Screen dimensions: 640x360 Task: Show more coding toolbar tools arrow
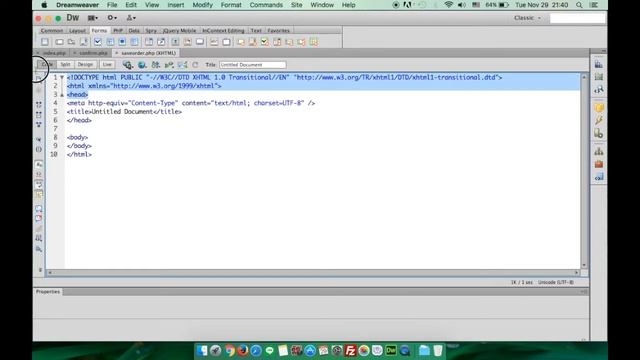[40, 270]
